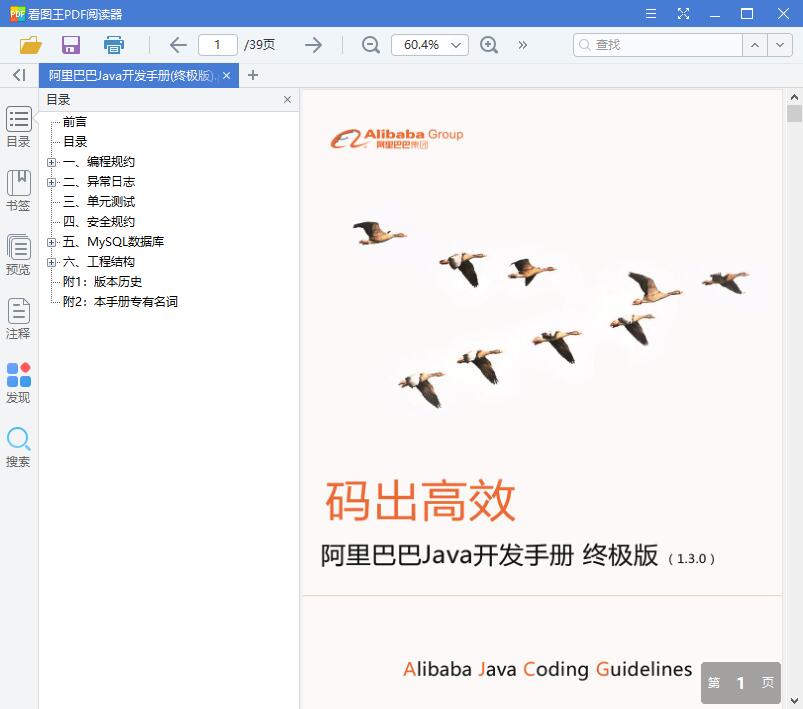Image resolution: width=803 pixels, height=709 pixels.
Task: Jump to 附1：版本历史 section
Action: point(102,282)
